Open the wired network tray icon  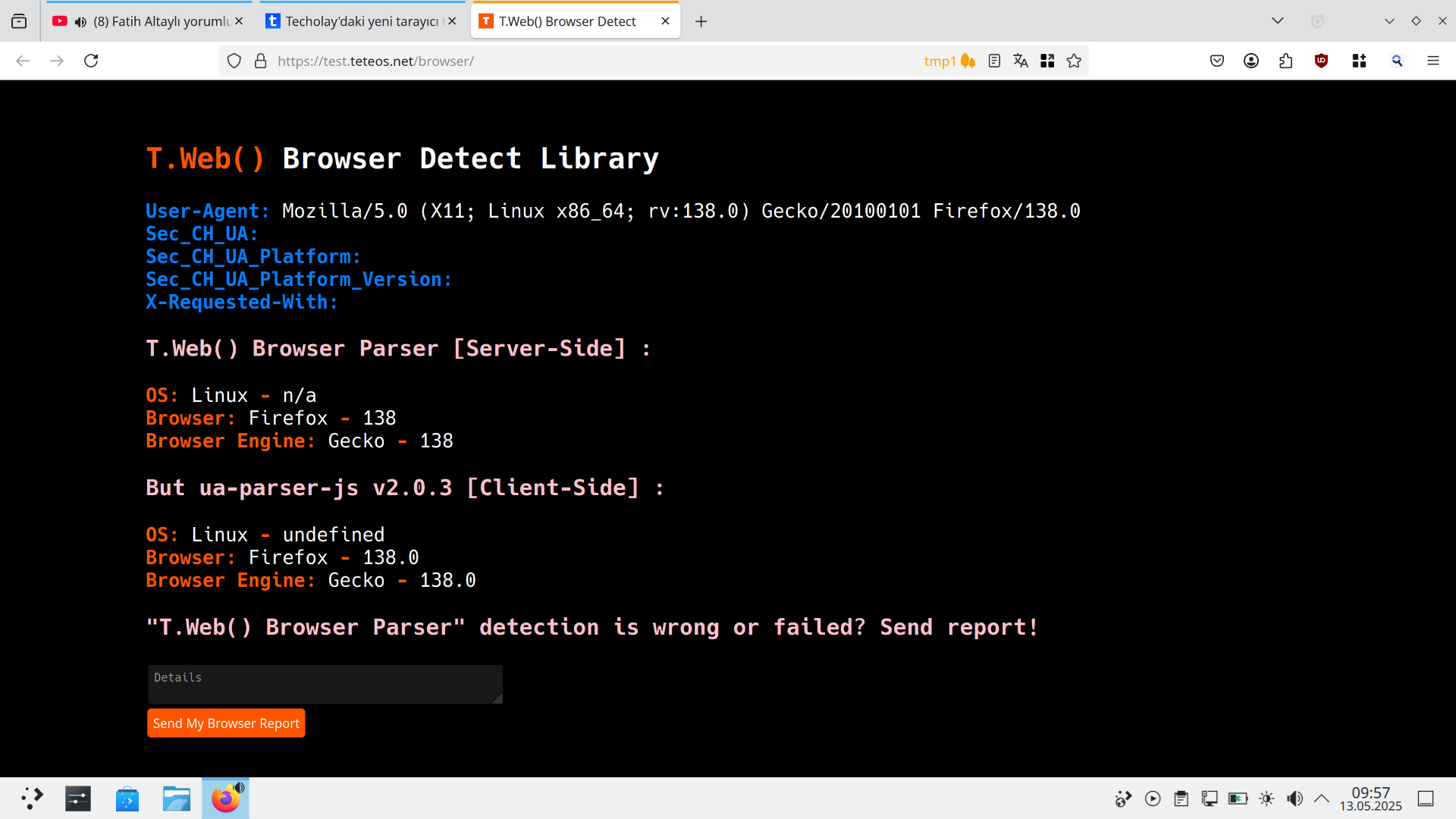coord(1210,799)
